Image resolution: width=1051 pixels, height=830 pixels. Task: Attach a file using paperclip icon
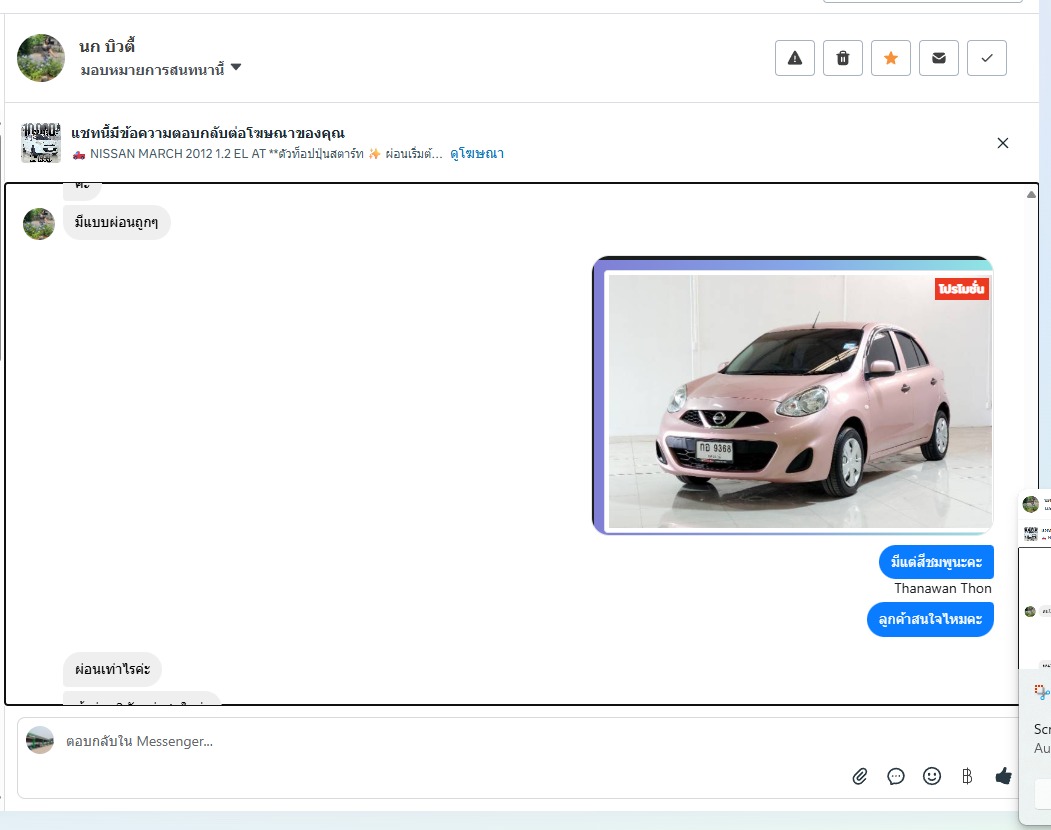tap(860, 776)
